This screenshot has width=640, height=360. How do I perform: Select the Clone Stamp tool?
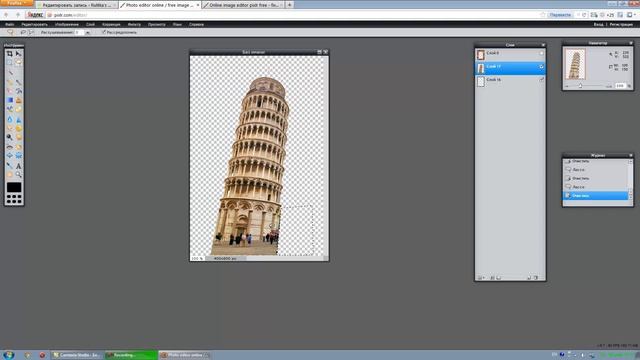(x=18, y=100)
